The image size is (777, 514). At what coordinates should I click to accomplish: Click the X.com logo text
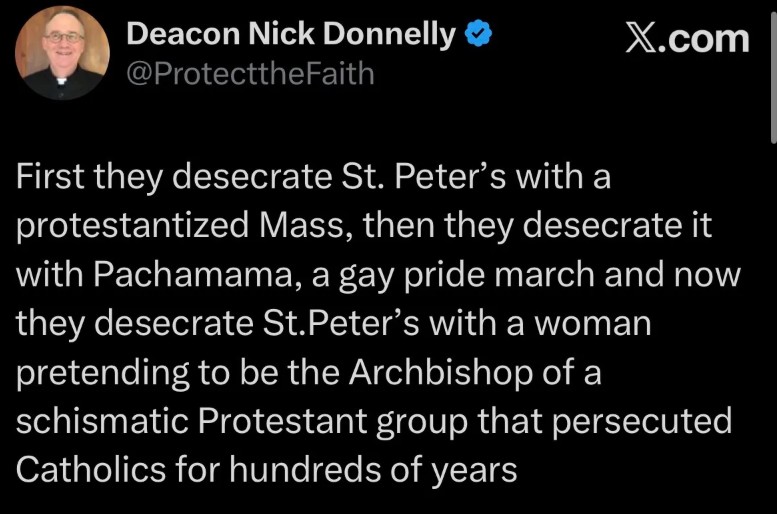[686, 38]
